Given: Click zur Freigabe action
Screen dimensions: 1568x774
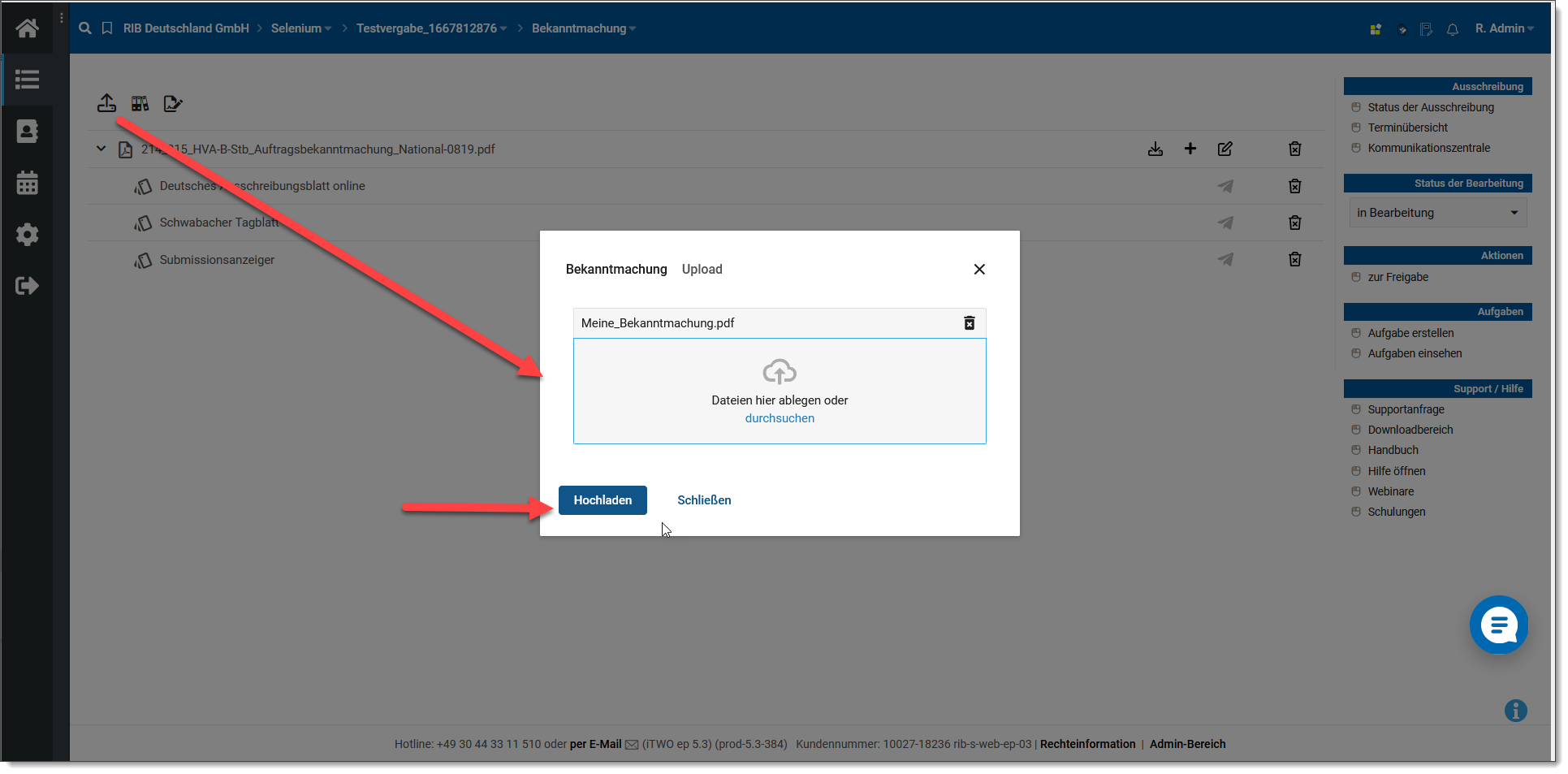Looking at the screenshot, I should click(1398, 277).
